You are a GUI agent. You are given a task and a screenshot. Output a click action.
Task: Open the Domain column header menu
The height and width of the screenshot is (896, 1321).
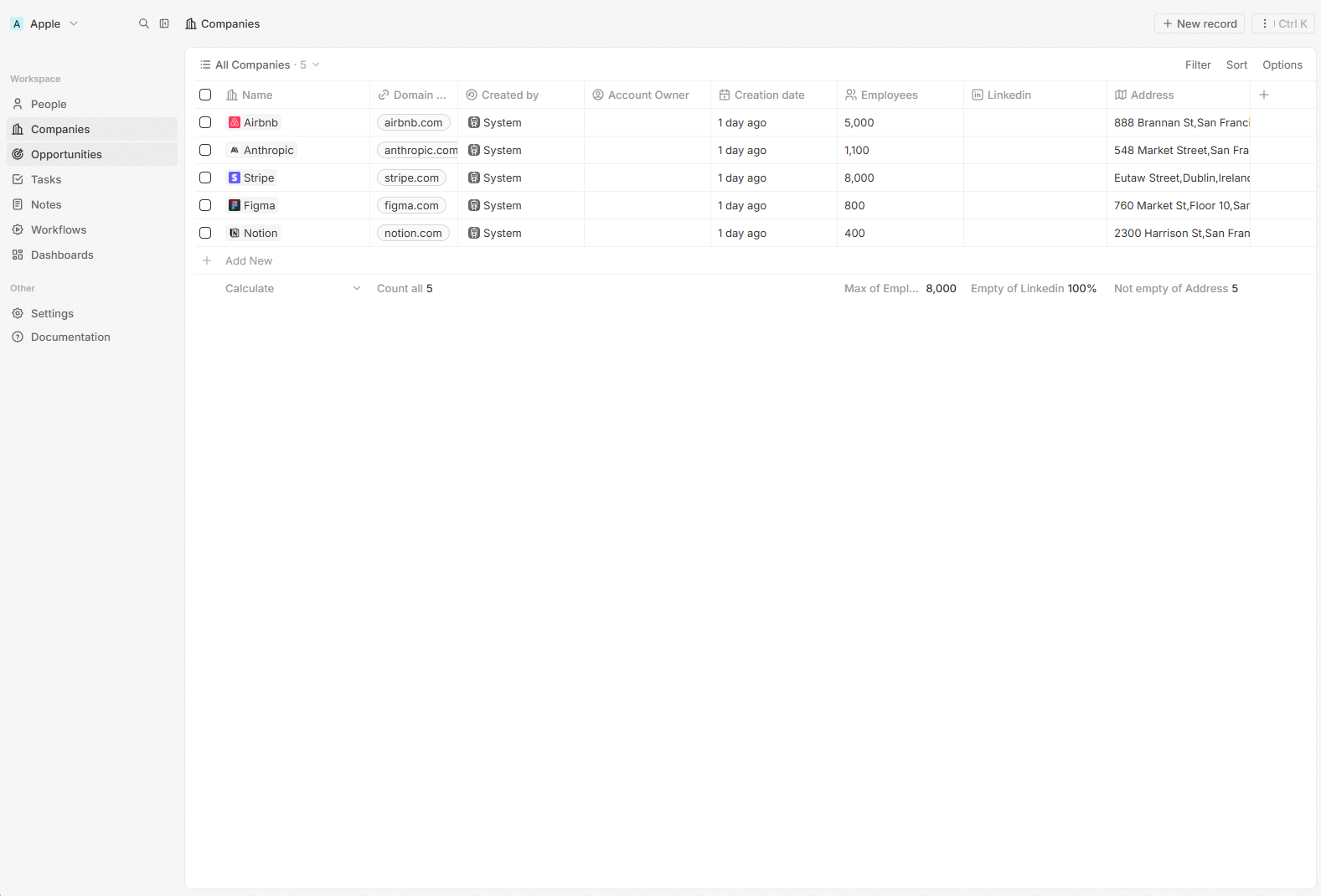(x=414, y=95)
